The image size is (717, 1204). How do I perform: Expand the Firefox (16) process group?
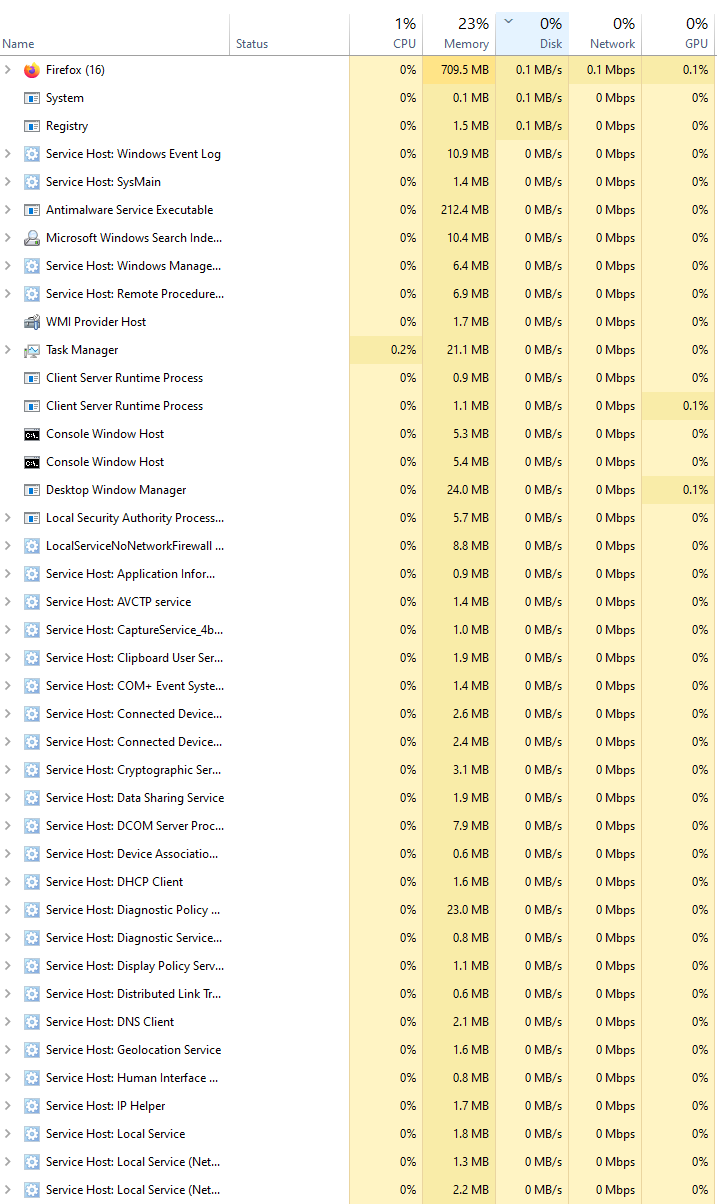tap(8, 70)
